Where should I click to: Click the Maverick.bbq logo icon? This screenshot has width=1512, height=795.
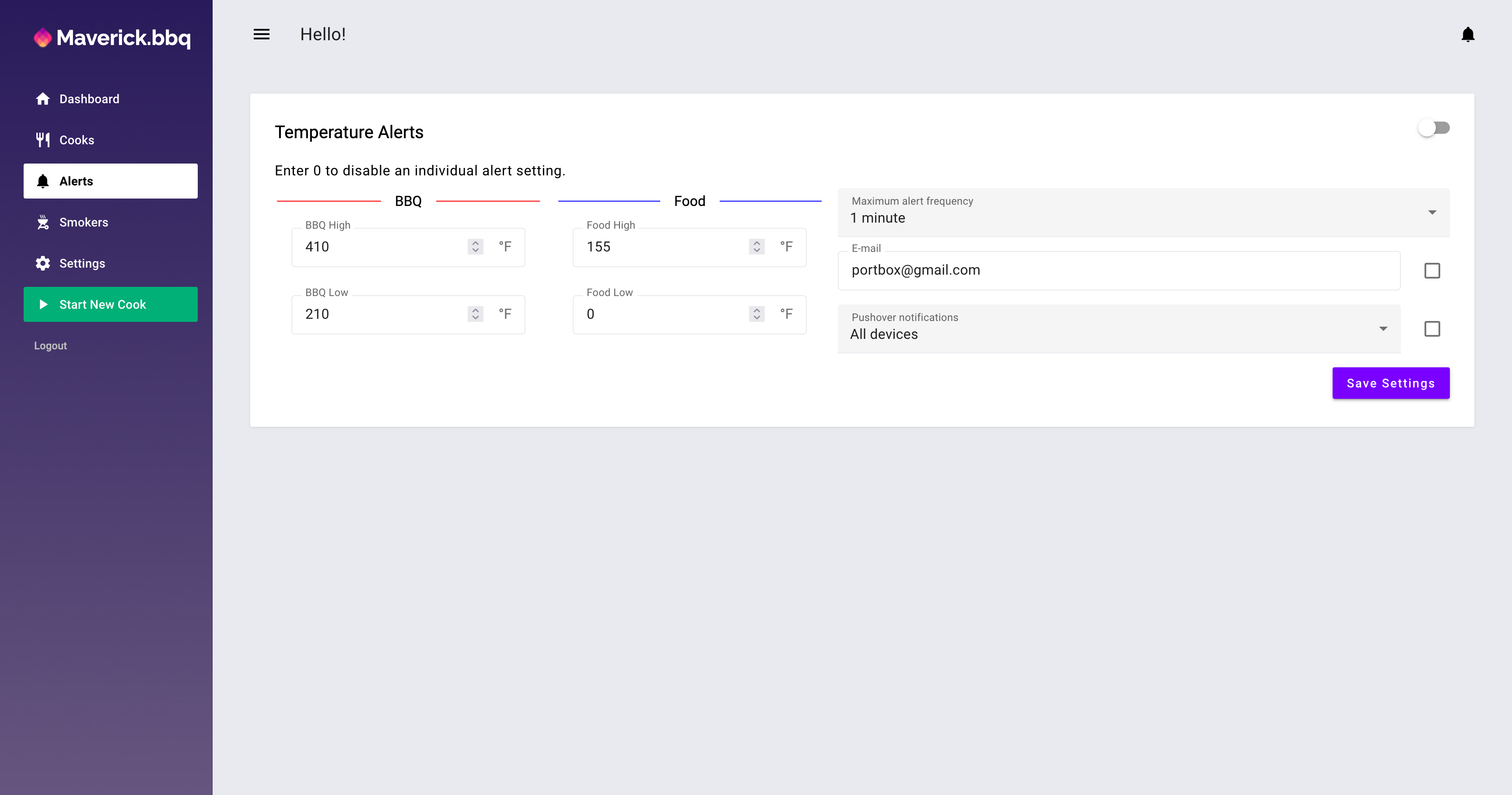(43, 38)
